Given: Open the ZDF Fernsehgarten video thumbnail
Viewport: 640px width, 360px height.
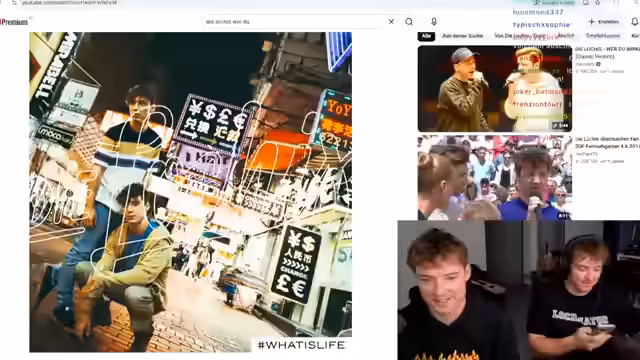Looking at the screenshot, I should coord(494,178).
